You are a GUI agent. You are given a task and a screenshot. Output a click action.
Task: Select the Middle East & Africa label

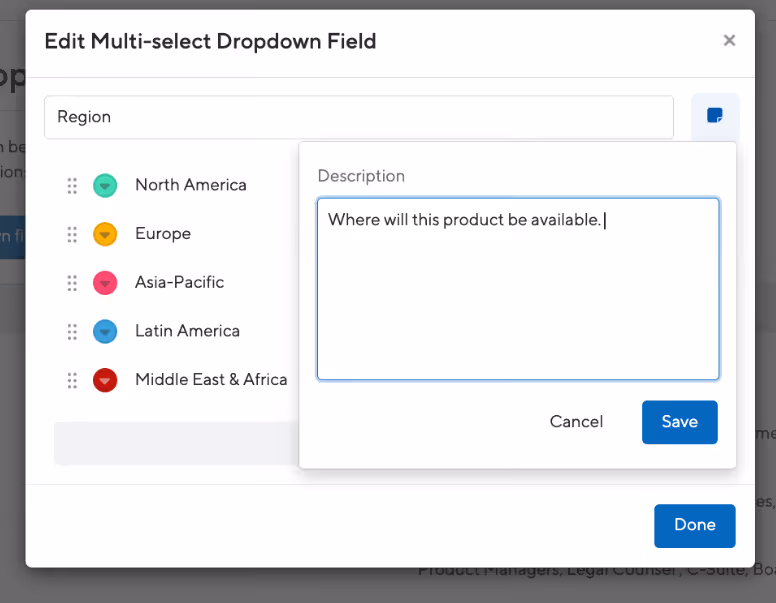pyautogui.click(x=211, y=379)
